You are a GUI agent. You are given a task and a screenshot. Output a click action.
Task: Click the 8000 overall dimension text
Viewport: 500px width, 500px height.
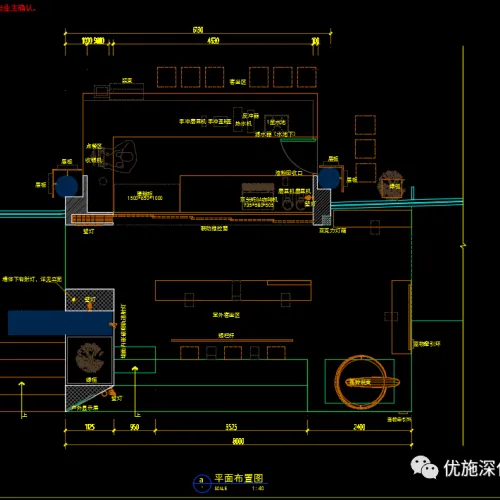[238, 441]
